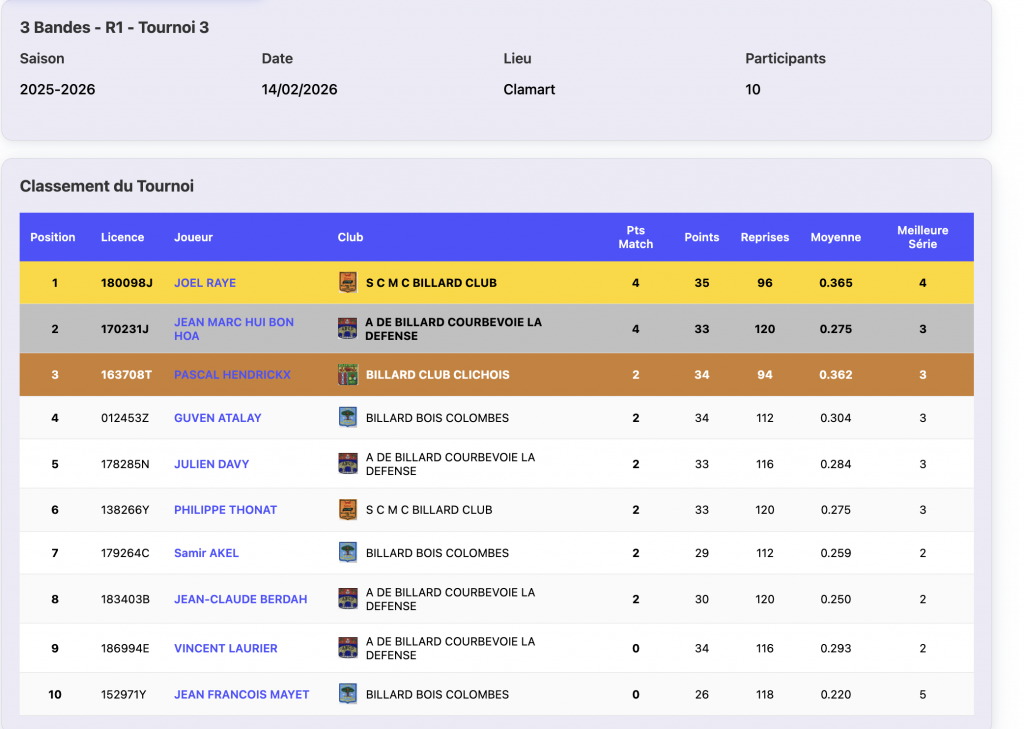Screen dimensions: 1024x729
Task: Click the Position column header
Action: click(53, 237)
